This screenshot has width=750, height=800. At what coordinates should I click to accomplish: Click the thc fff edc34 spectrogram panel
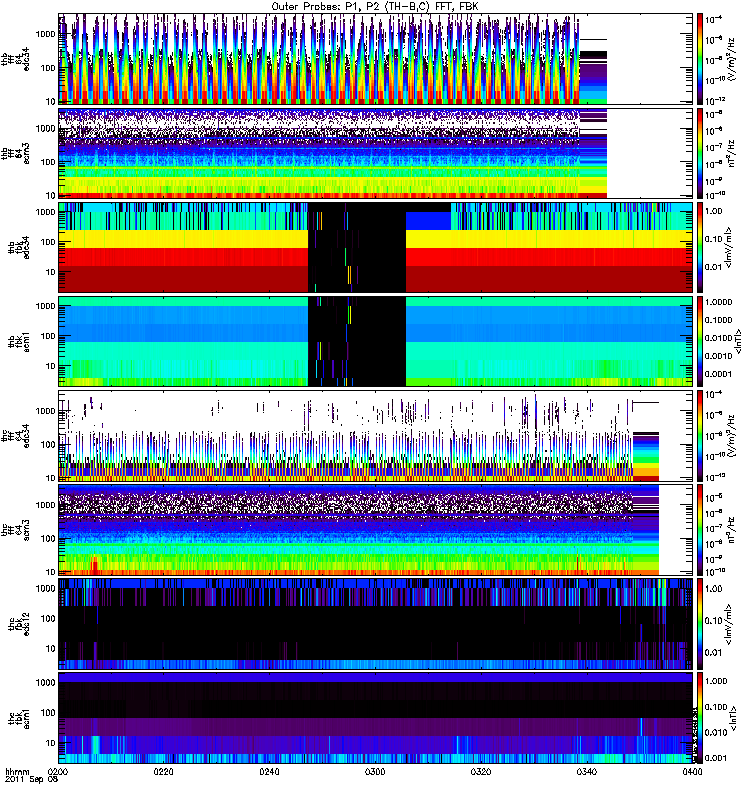click(x=376, y=436)
